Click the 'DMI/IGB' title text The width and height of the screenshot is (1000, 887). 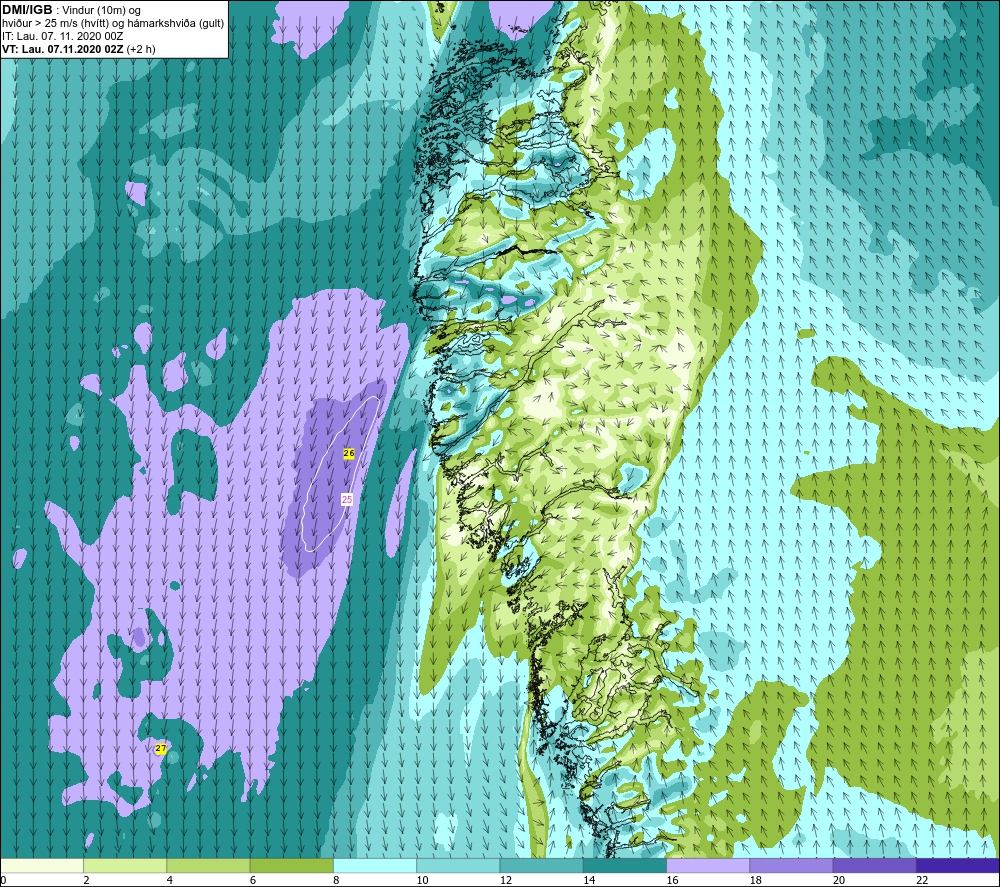click(27, 10)
